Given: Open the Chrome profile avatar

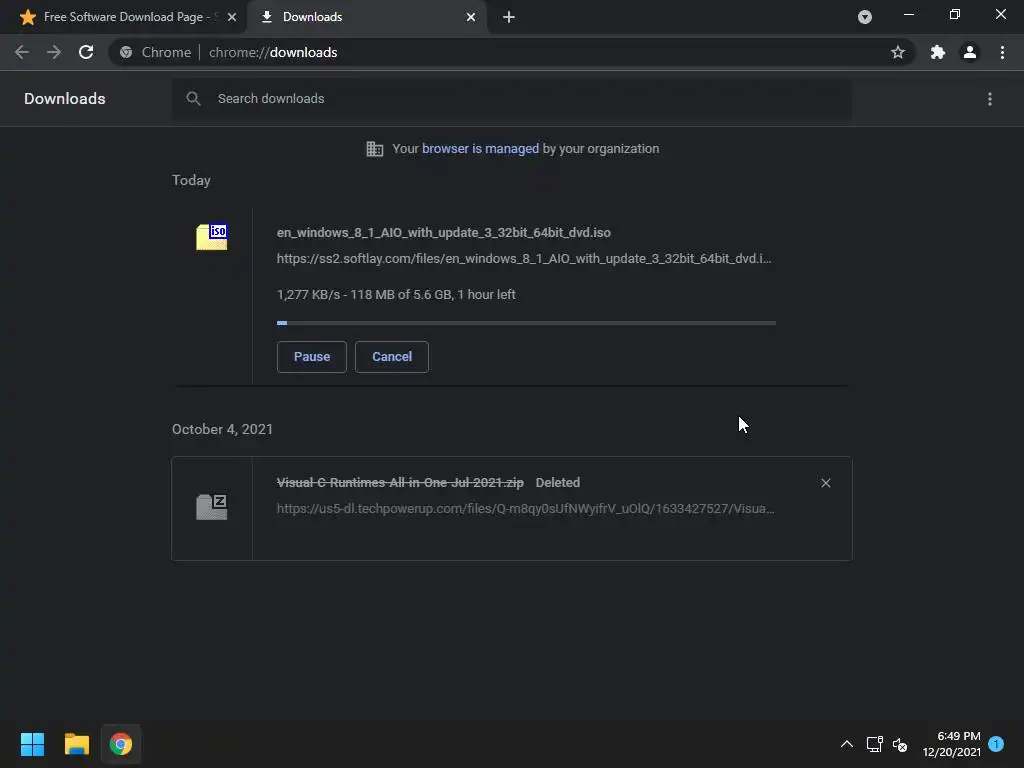Looking at the screenshot, I should point(970,52).
